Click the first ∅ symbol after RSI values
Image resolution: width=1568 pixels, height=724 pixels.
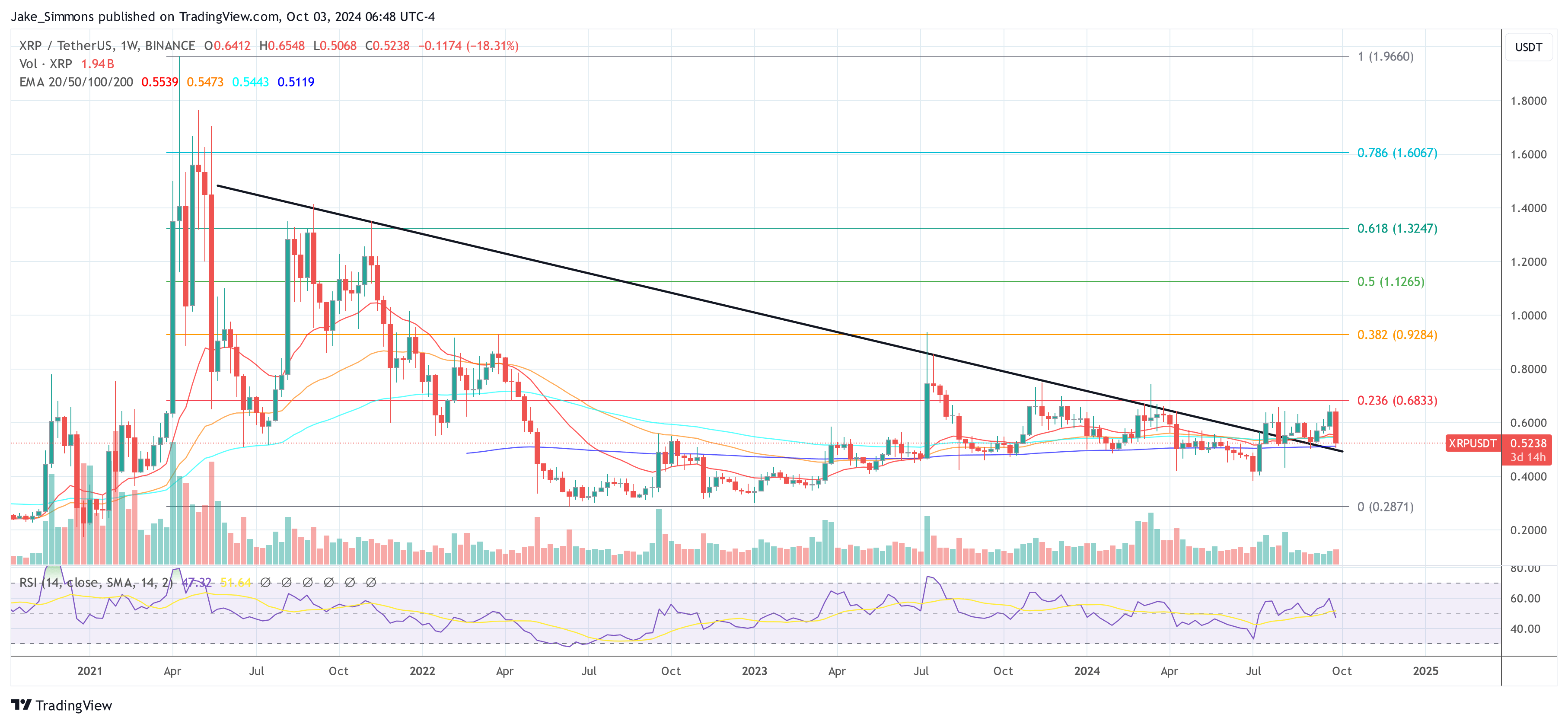265,583
